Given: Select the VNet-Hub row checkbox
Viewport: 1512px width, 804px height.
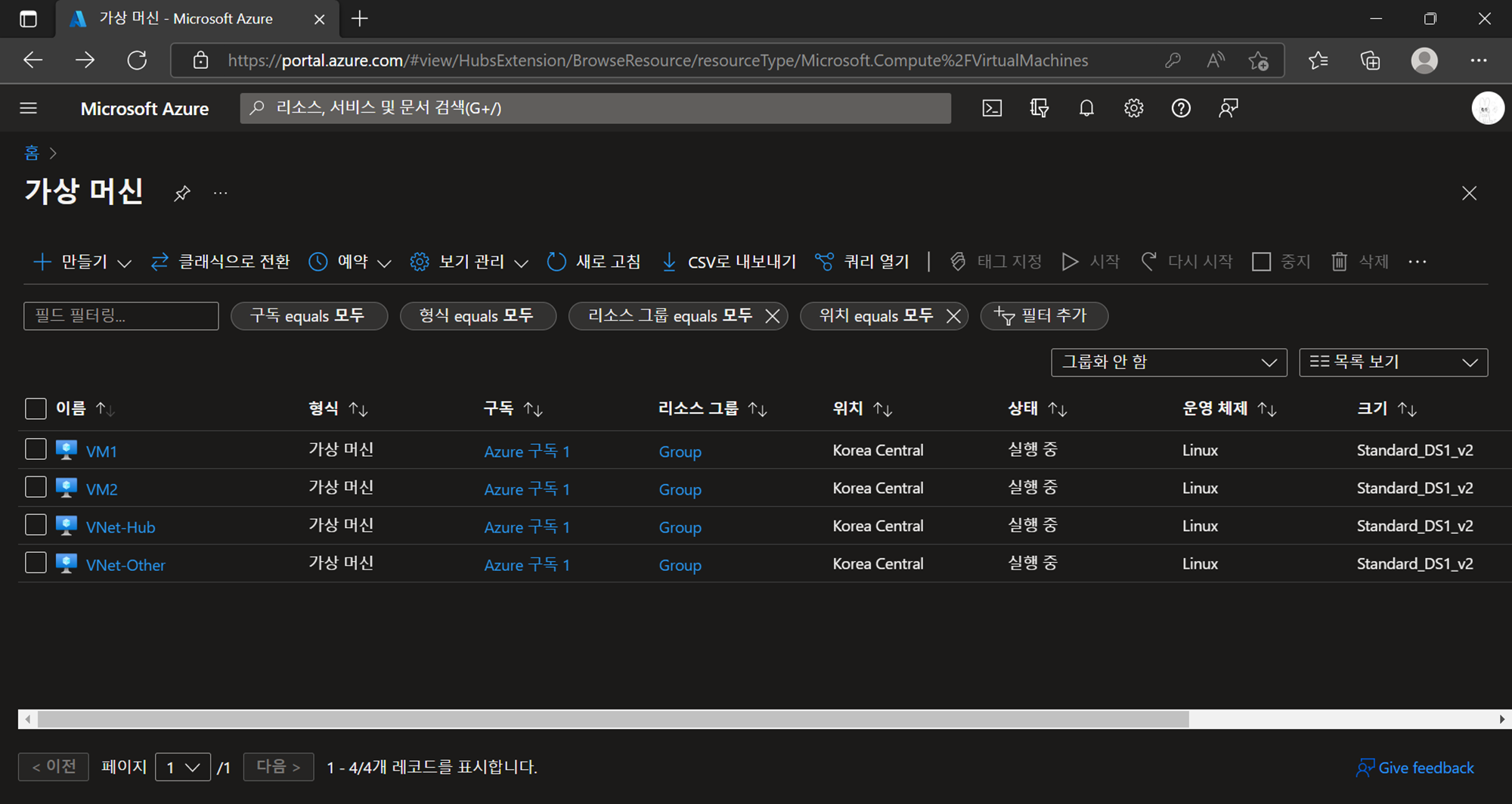Looking at the screenshot, I should (36, 525).
